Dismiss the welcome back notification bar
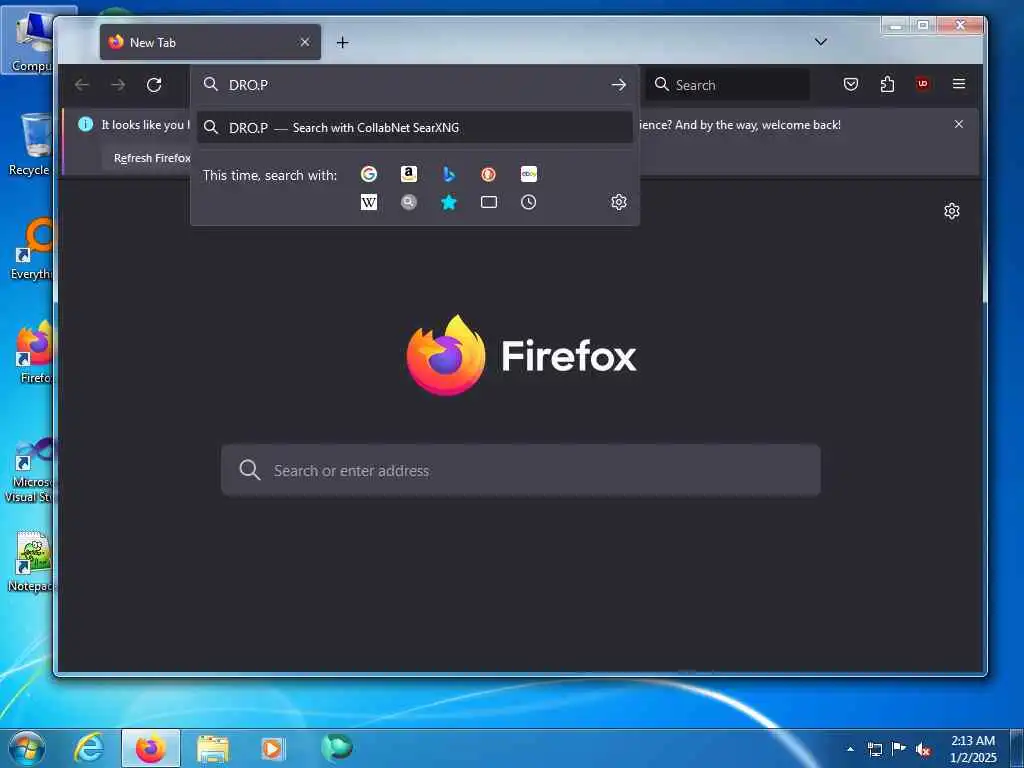The height and width of the screenshot is (768, 1024). coord(959,124)
